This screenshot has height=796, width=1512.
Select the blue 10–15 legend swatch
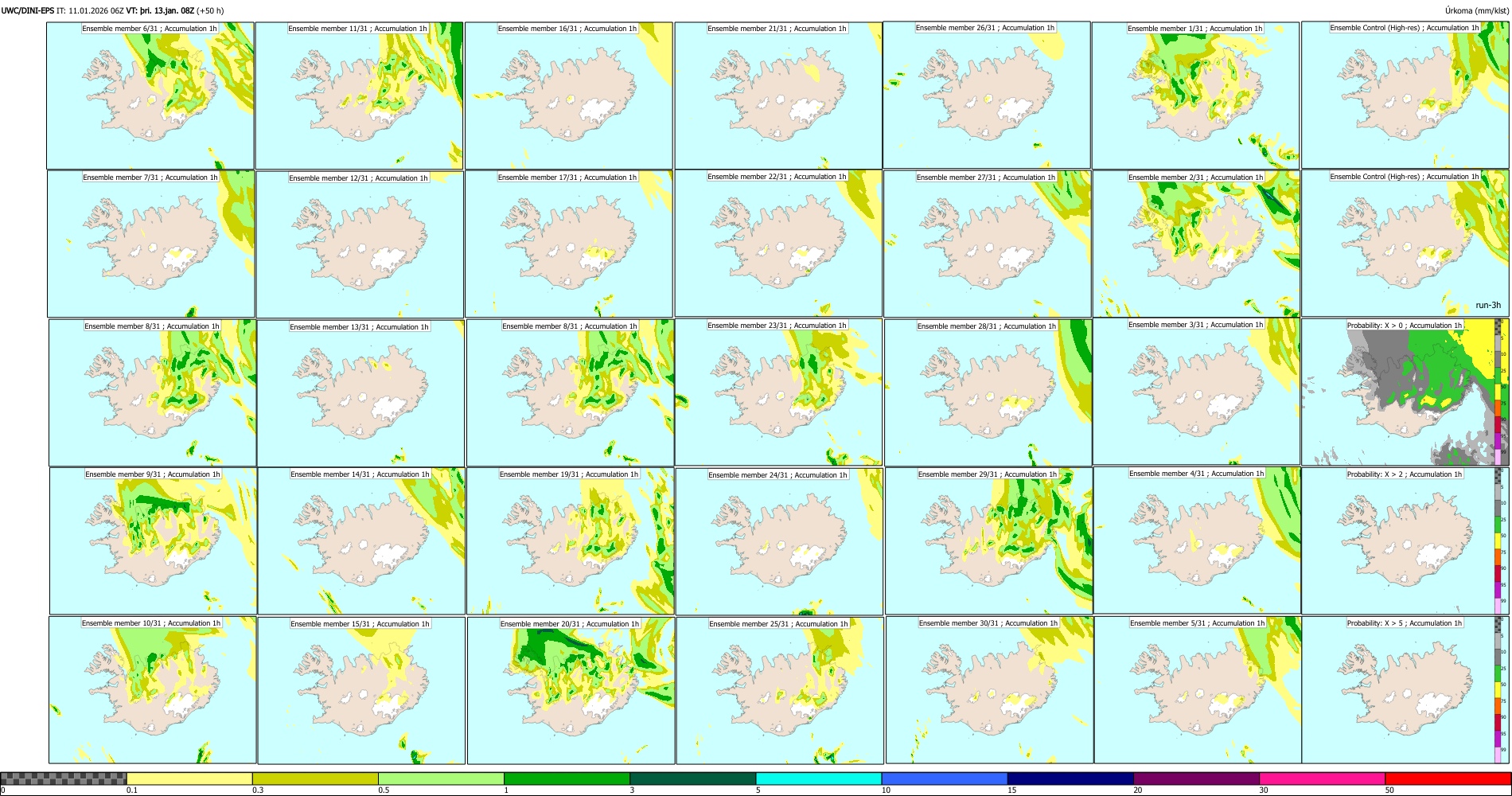[x=945, y=778]
